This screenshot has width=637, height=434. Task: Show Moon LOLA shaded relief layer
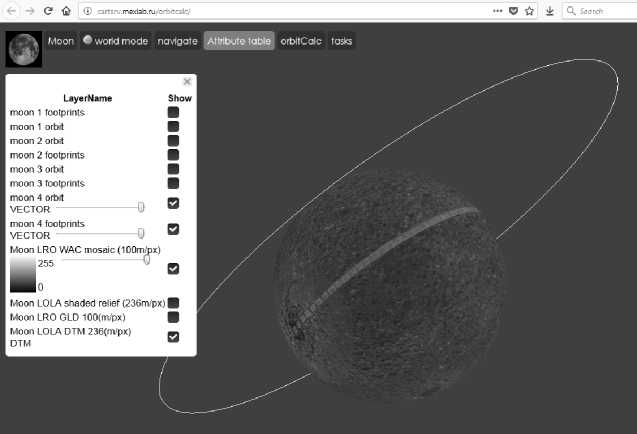coord(173,303)
